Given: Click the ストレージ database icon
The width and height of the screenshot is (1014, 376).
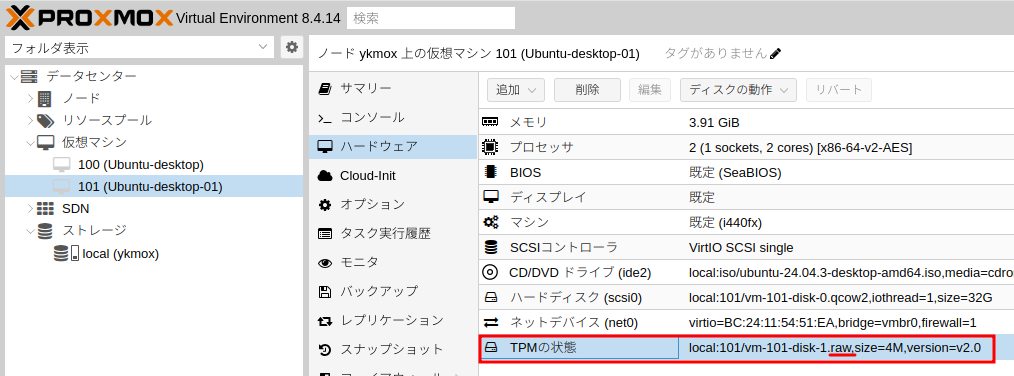Looking at the screenshot, I should click(45, 230).
